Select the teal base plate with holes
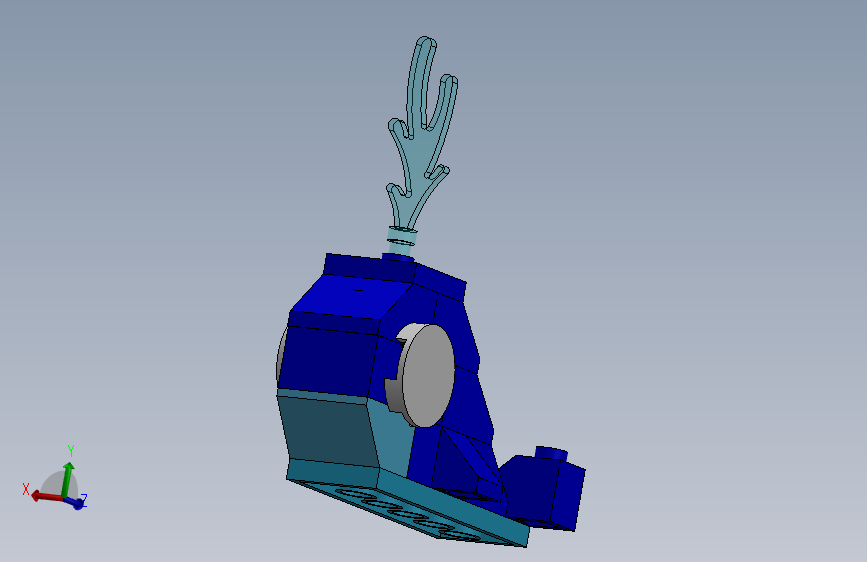 click(407, 504)
